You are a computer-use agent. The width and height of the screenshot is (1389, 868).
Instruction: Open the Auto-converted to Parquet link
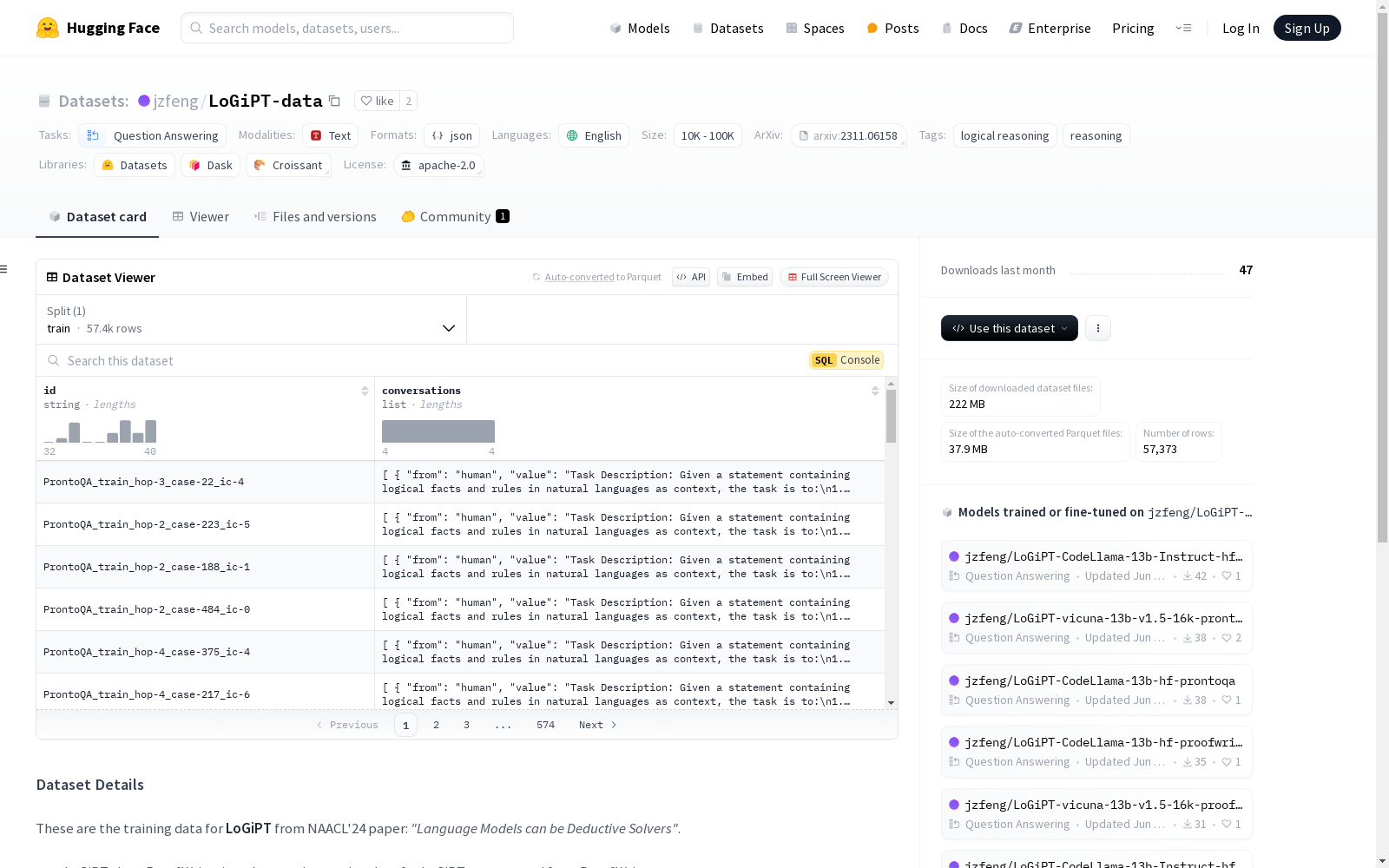pos(597,277)
